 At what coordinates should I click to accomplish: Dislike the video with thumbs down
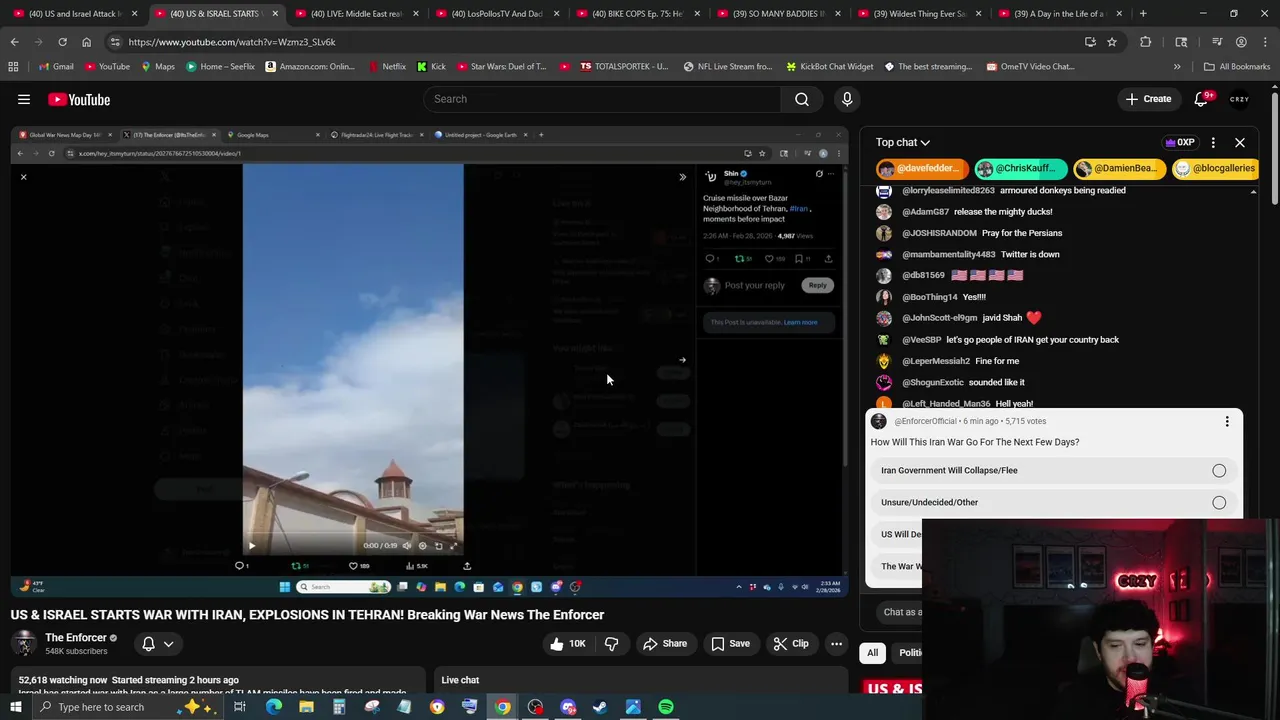pyautogui.click(x=611, y=644)
